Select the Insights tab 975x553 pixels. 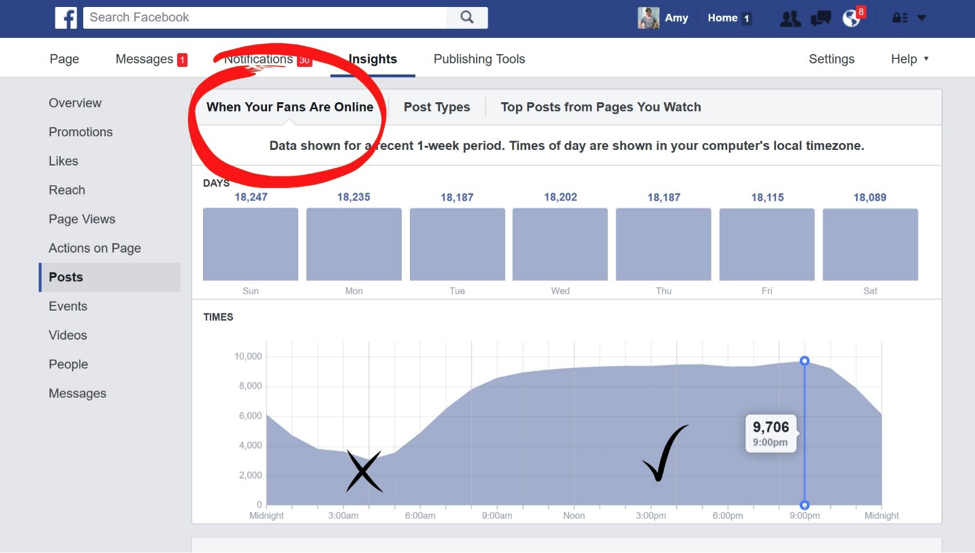tap(372, 58)
